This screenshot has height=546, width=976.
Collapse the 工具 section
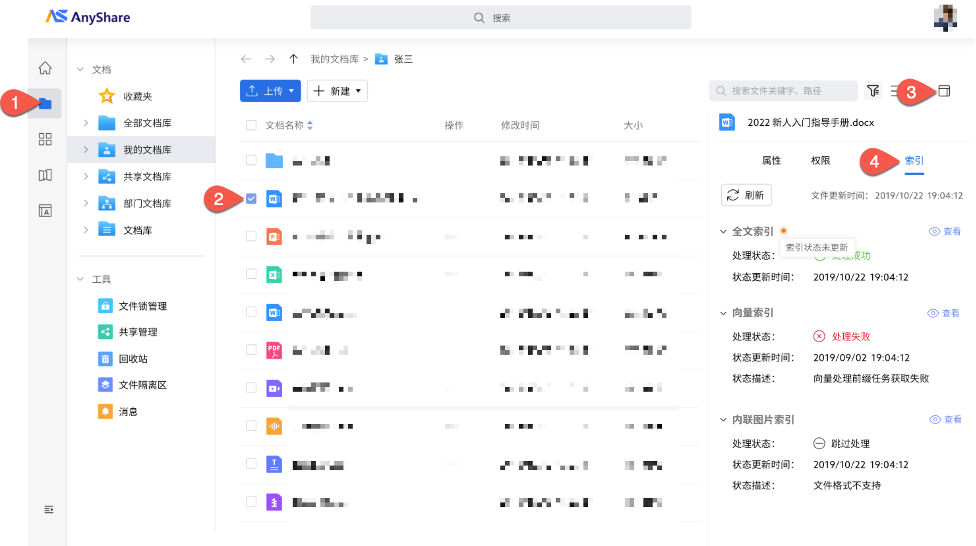(80, 279)
